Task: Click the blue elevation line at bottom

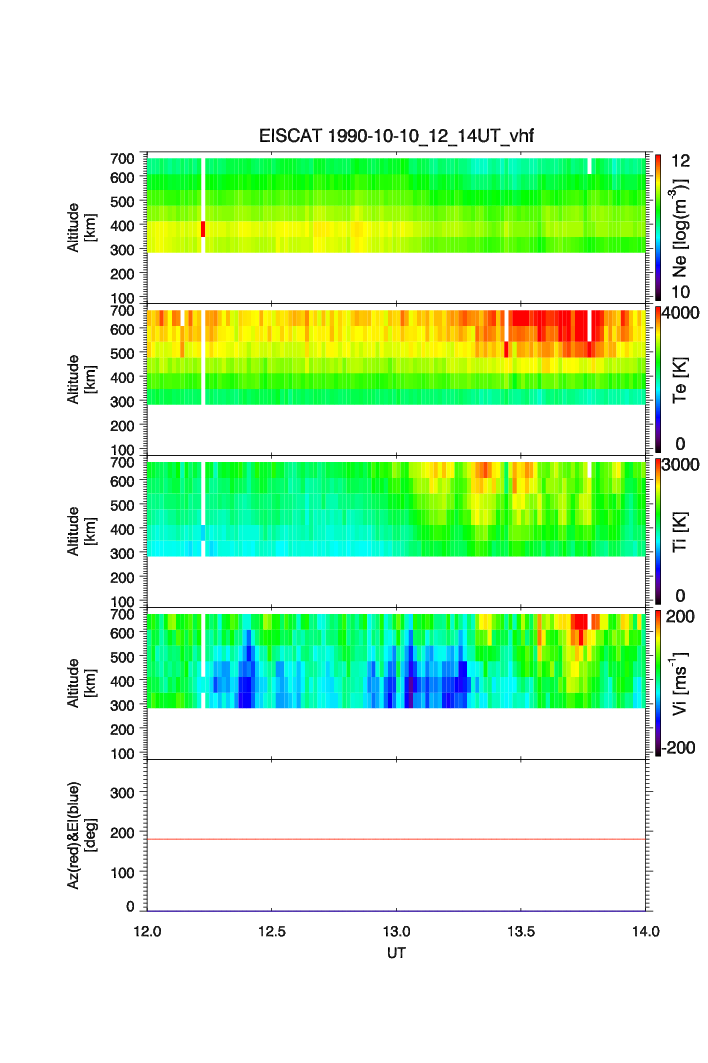Action: (x=396, y=910)
